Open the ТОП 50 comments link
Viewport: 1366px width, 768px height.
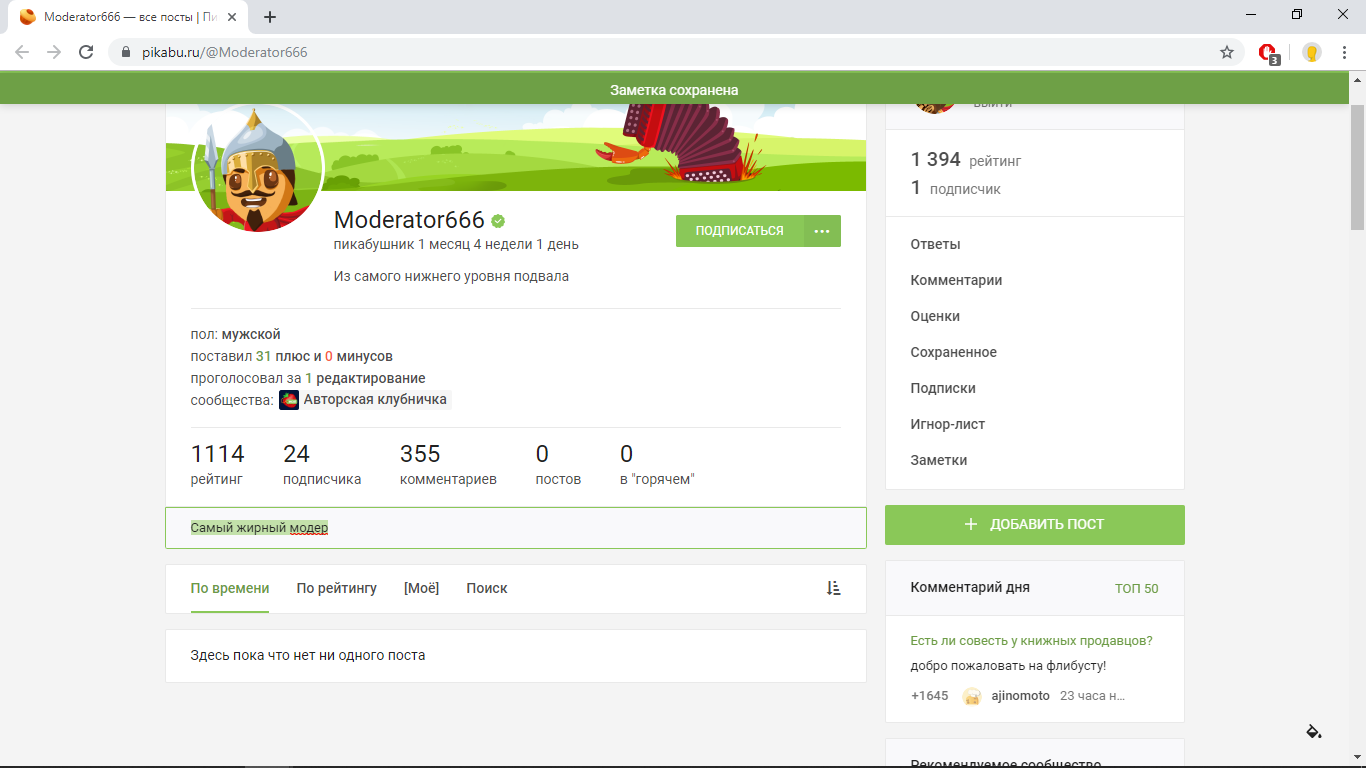(1136, 588)
